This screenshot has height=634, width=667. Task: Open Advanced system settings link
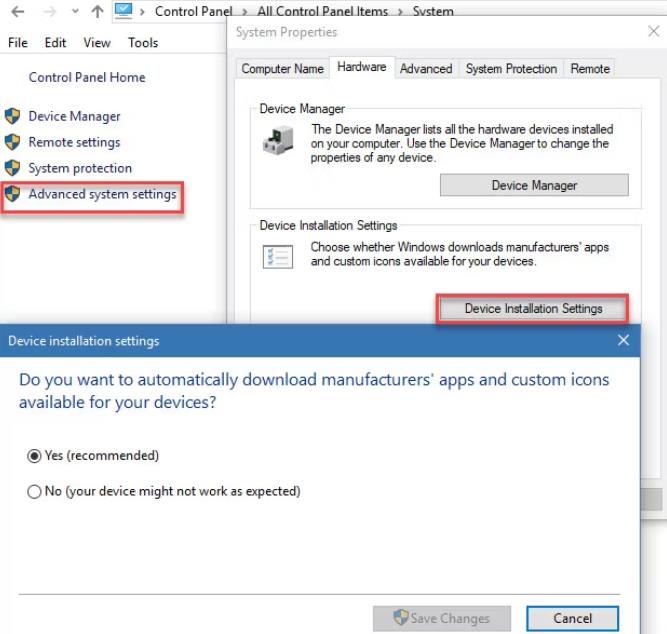(x=103, y=194)
